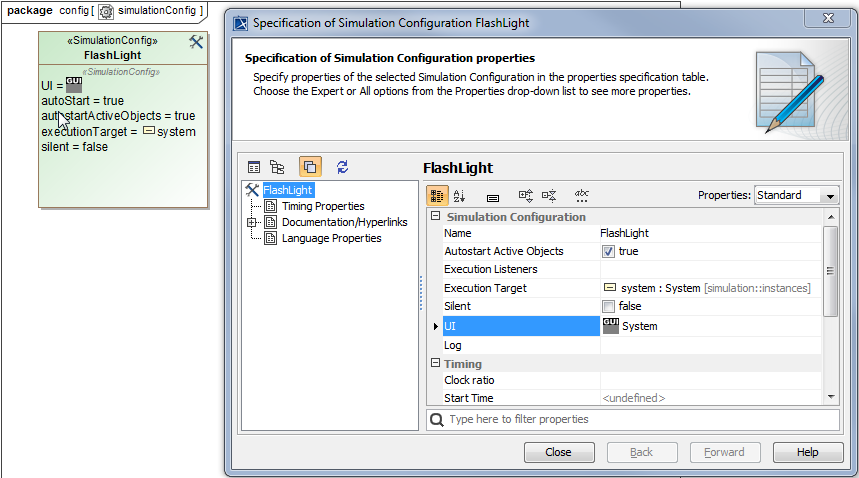
Task: Click the Forward button
Action: (x=724, y=452)
